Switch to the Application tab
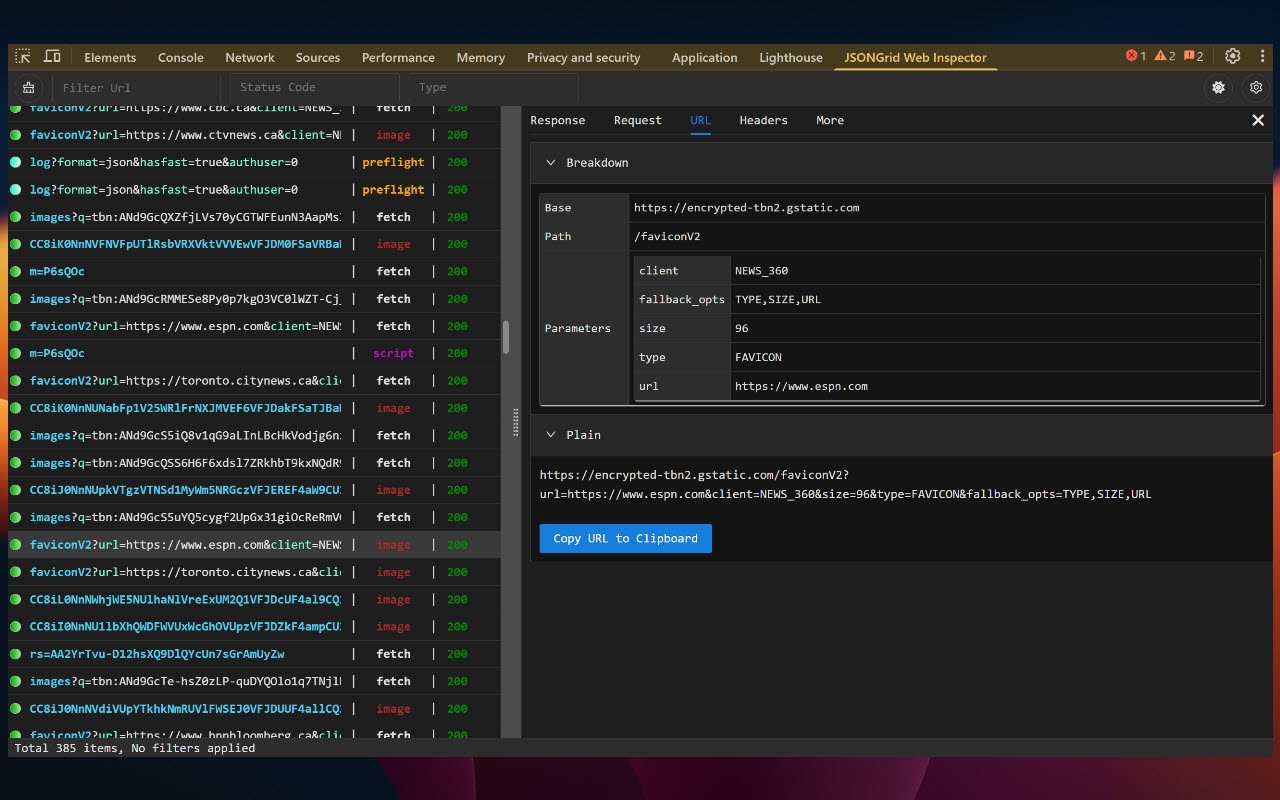Screen dimensions: 1280x800 (x=704, y=57)
